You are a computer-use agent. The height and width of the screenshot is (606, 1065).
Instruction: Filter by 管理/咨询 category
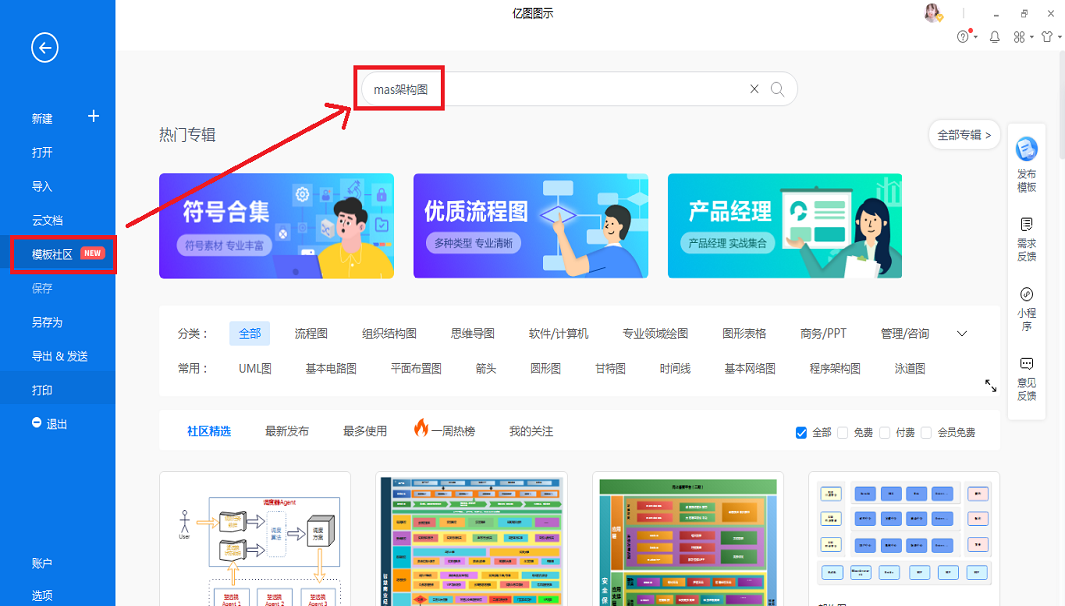(x=905, y=334)
